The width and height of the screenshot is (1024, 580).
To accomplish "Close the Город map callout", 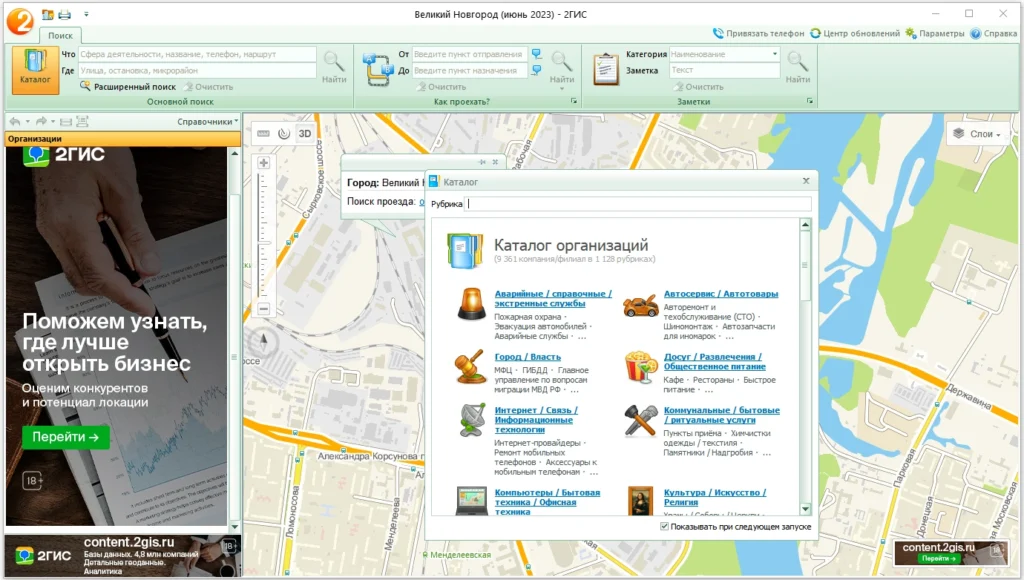I will pos(495,162).
